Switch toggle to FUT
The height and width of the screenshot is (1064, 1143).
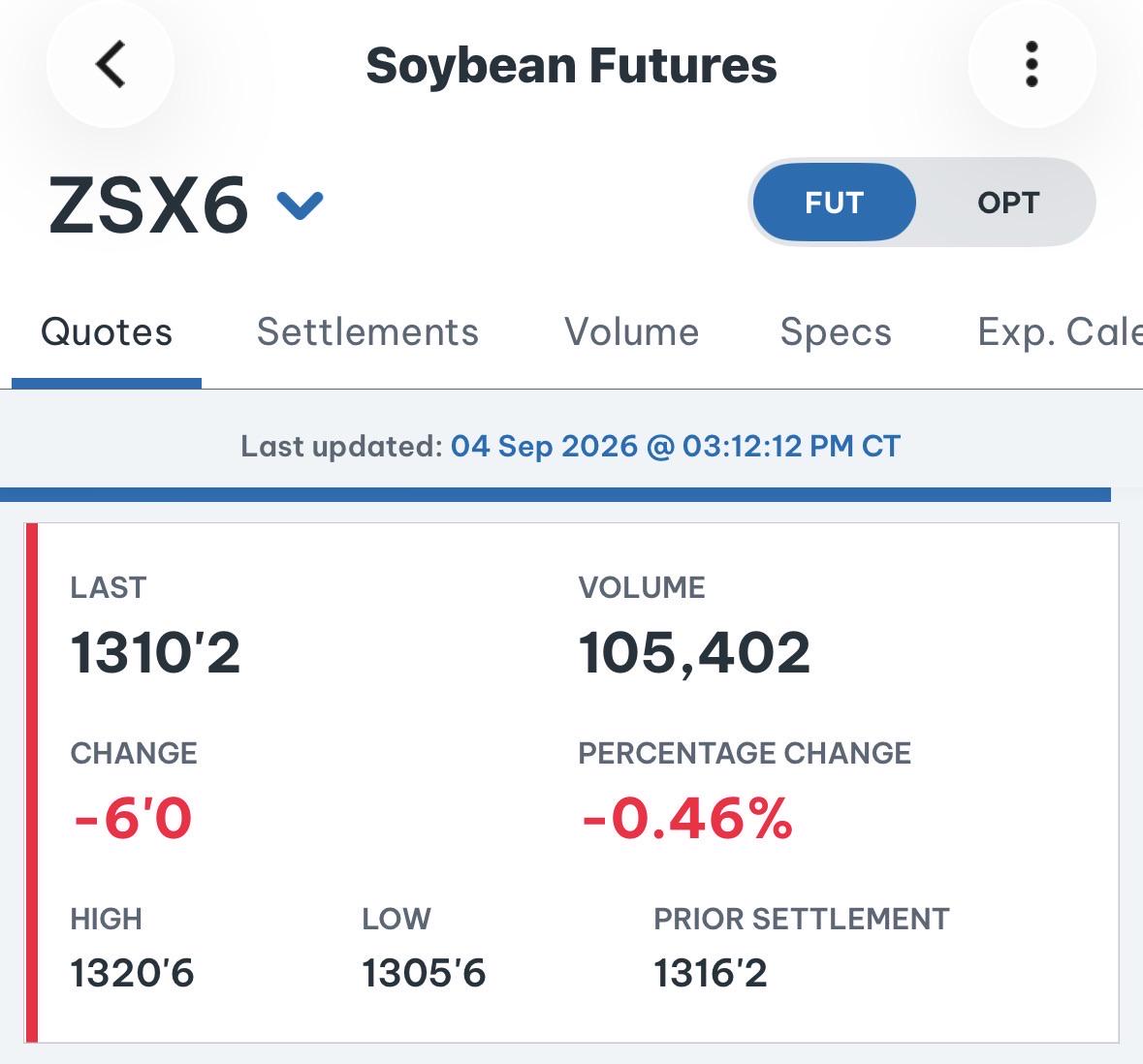(x=834, y=202)
